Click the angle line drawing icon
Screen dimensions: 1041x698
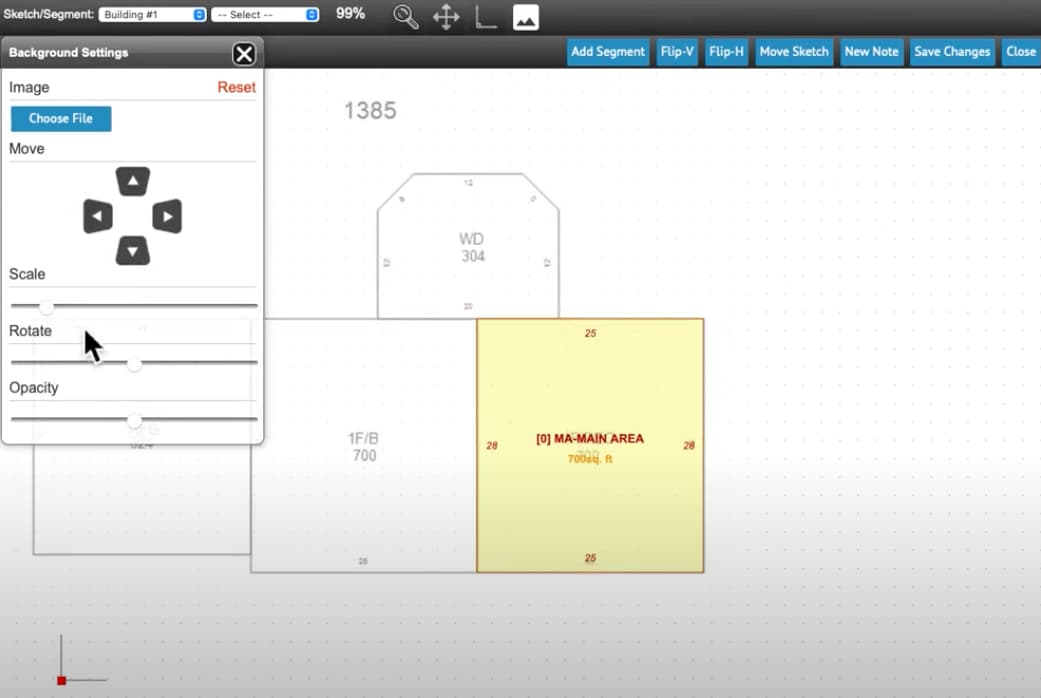[486, 17]
